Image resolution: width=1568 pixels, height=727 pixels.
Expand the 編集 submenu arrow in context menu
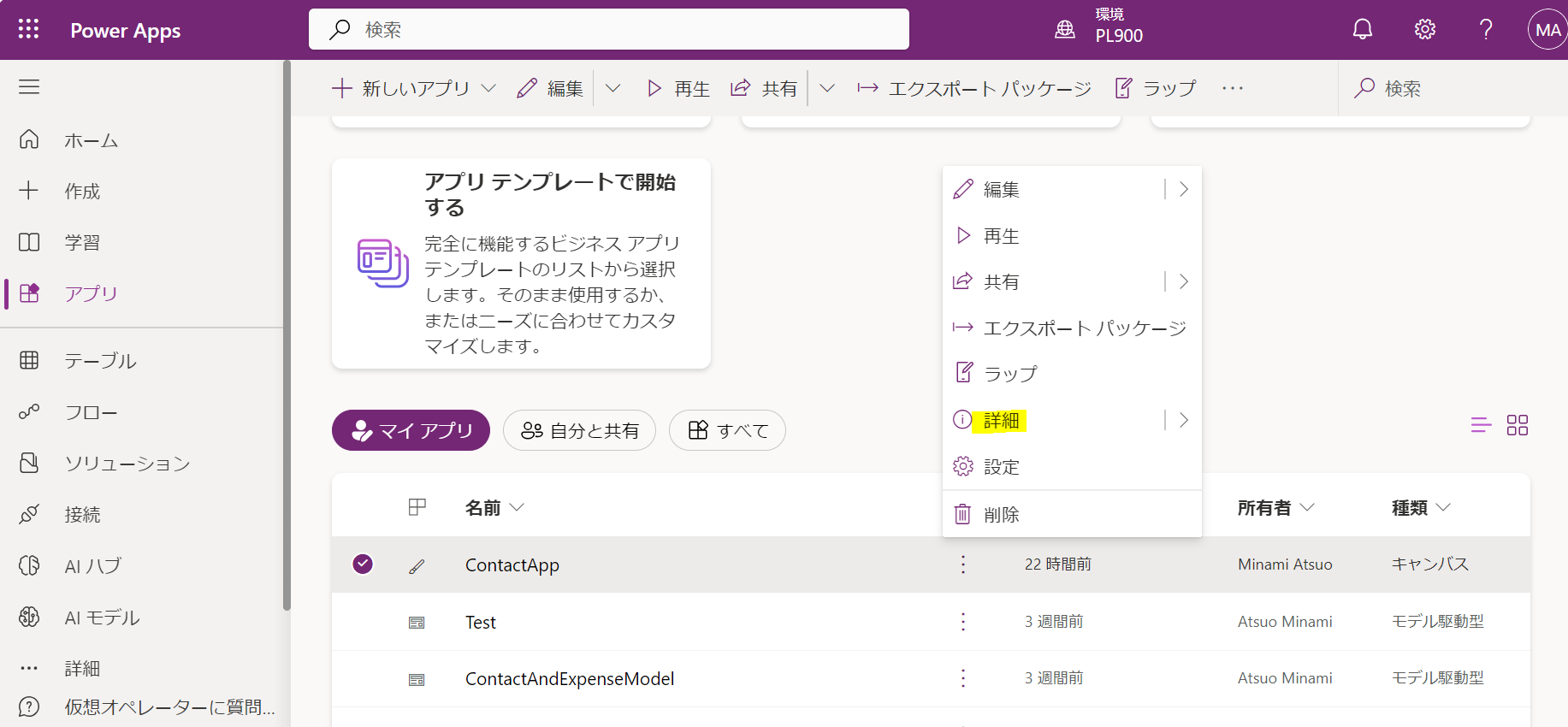pos(1184,189)
